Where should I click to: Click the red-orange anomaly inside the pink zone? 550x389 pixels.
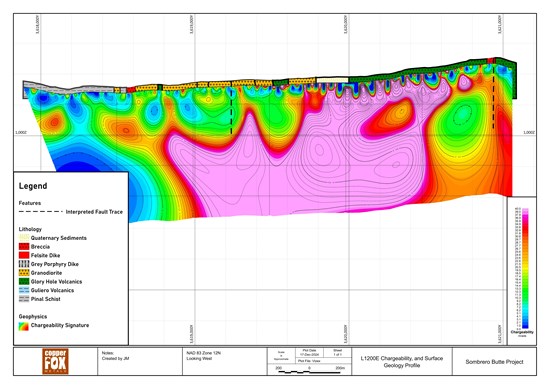point(389,118)
